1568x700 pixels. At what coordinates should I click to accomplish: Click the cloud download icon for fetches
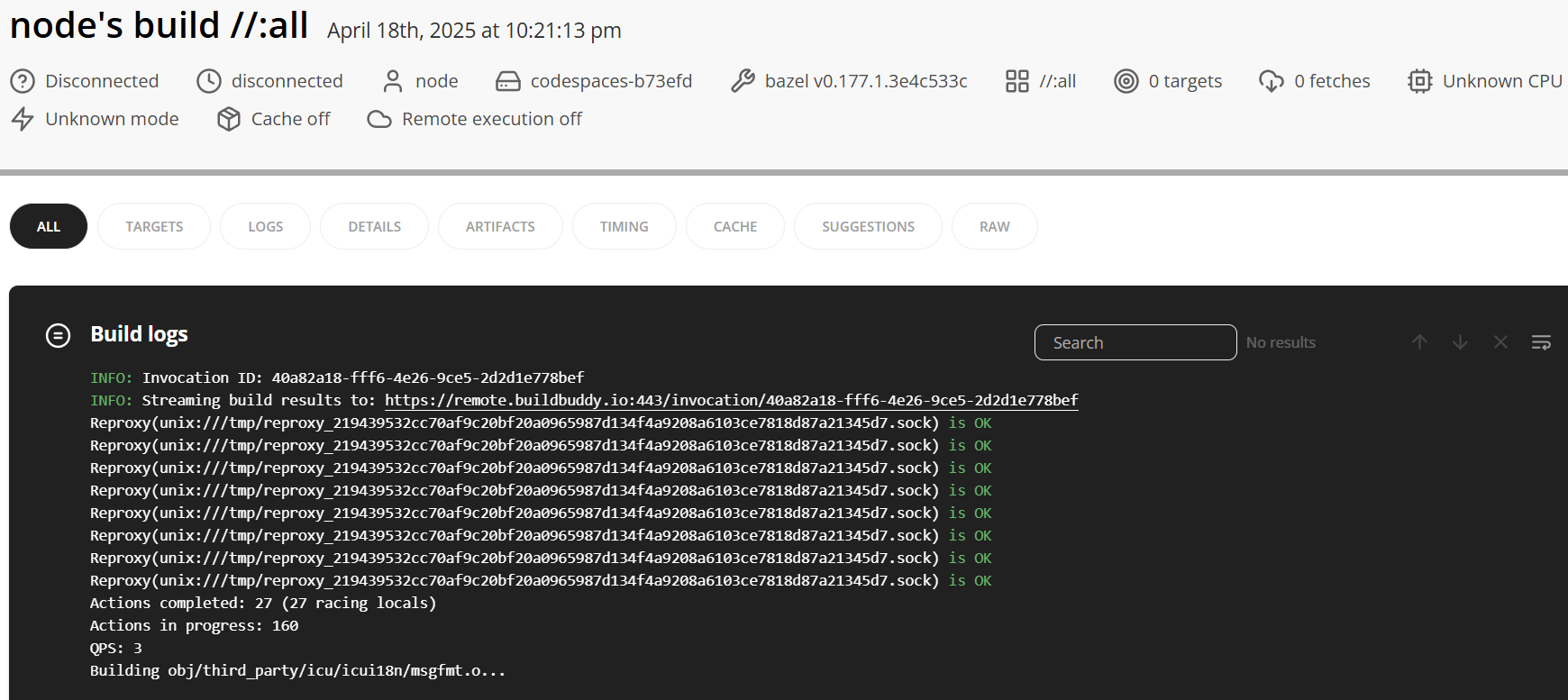1272,81
